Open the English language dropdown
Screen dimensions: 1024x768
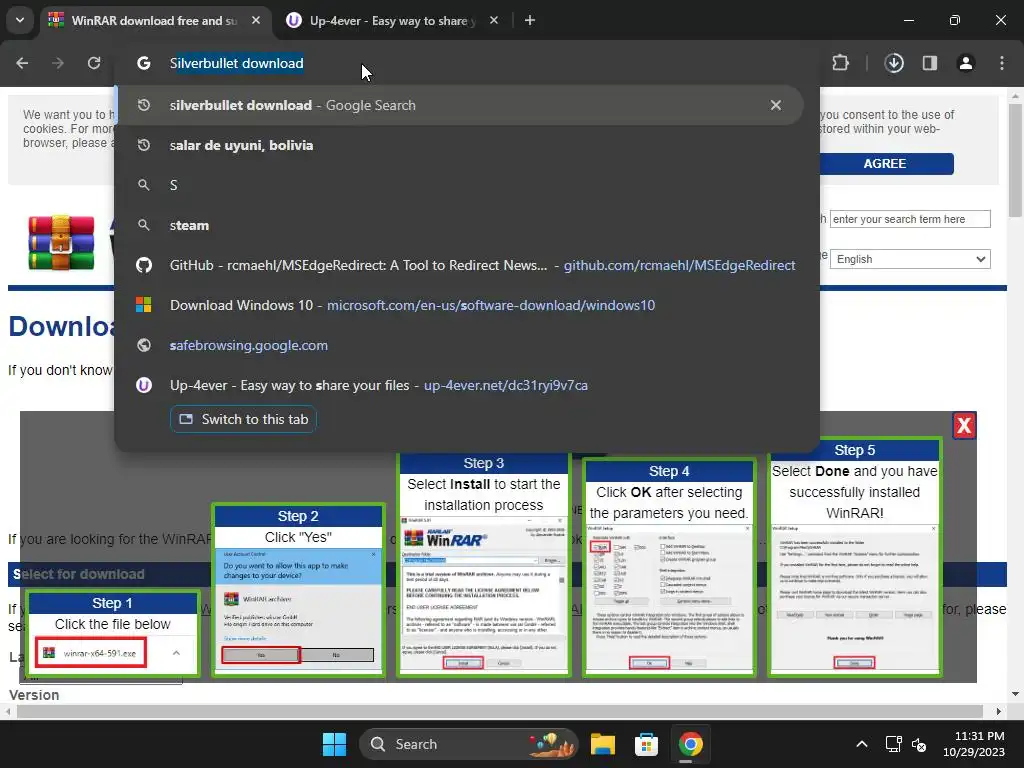point(910,259)
